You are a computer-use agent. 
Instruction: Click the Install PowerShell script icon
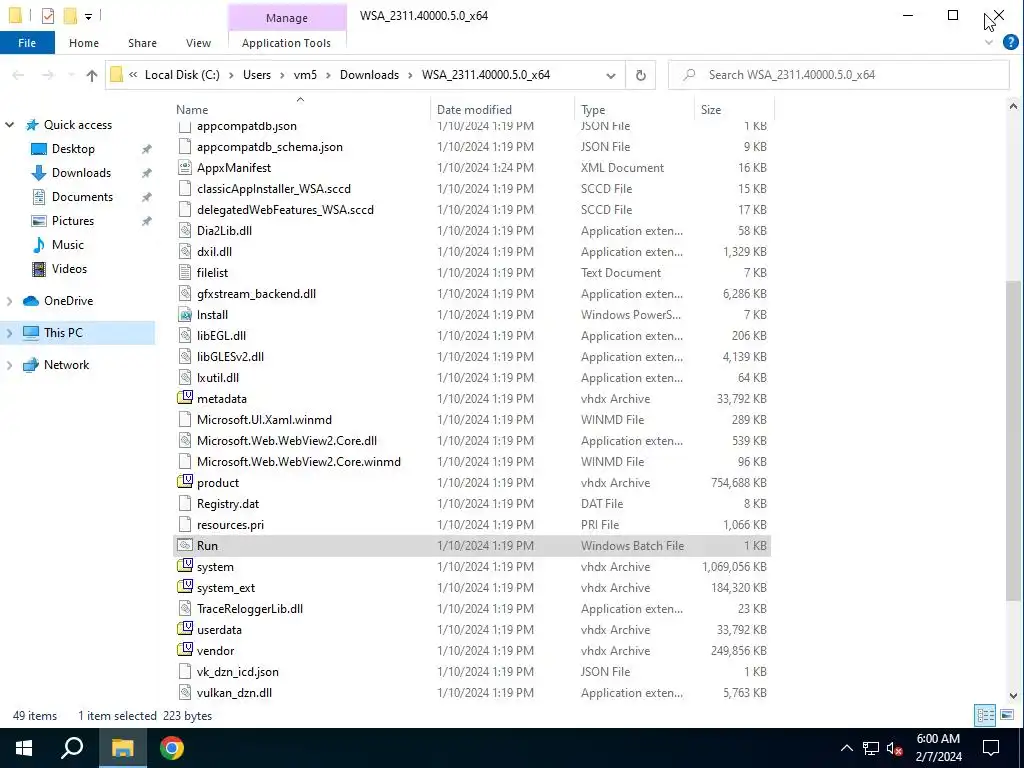tap(185, 315)
